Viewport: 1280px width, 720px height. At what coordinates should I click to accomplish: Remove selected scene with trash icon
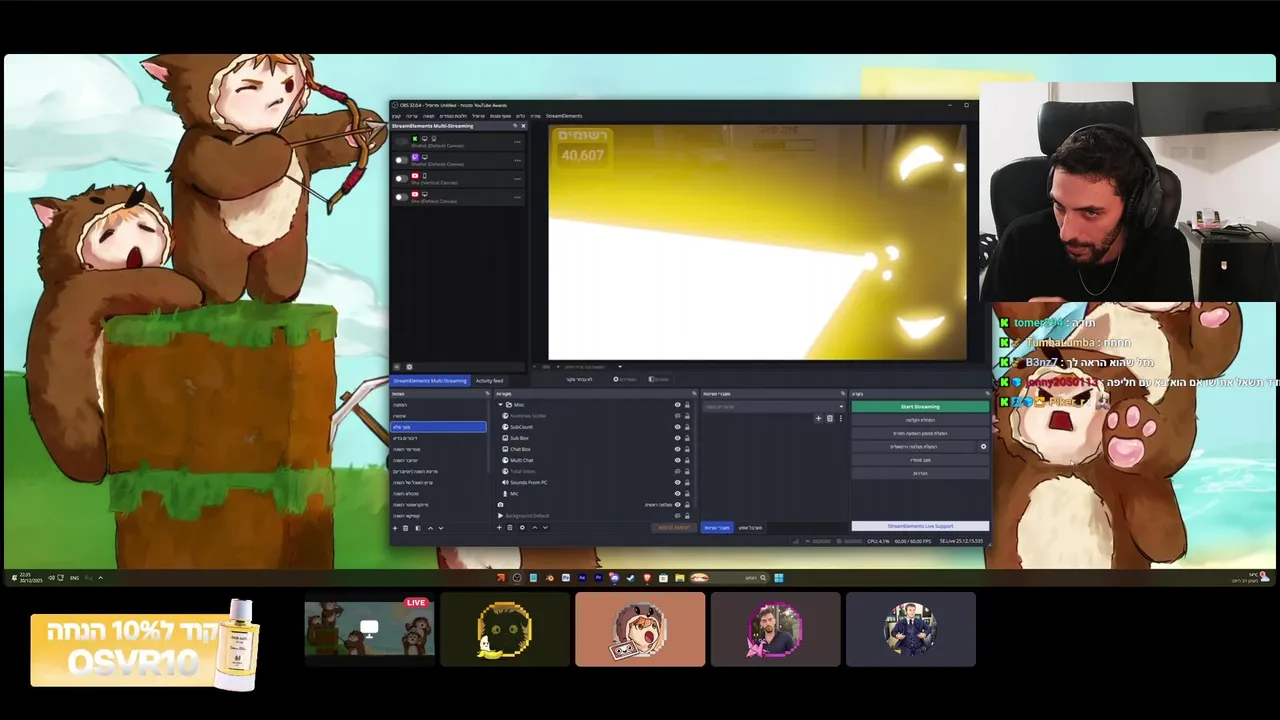click(405, 528)
